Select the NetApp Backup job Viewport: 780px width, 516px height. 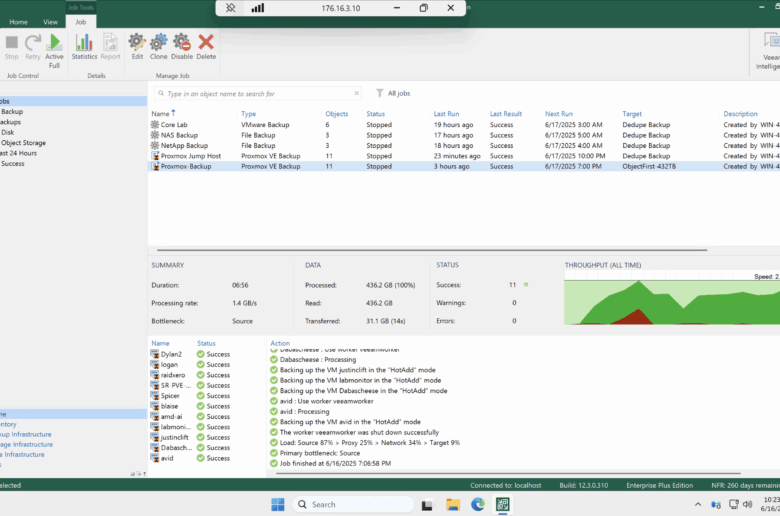click(x=464, y=146)
